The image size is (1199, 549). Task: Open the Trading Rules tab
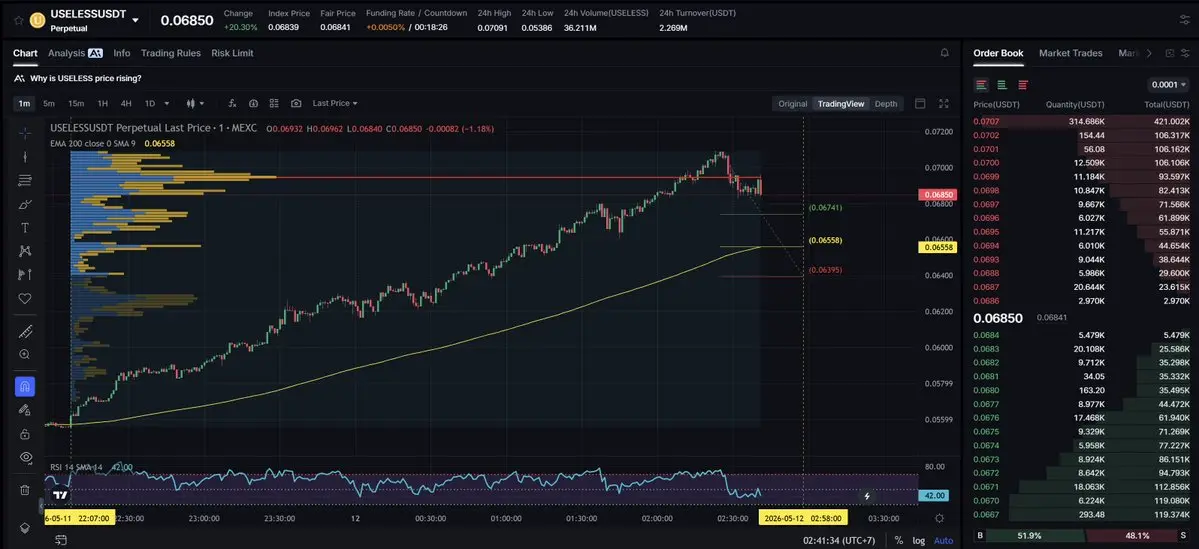[171, 53]
